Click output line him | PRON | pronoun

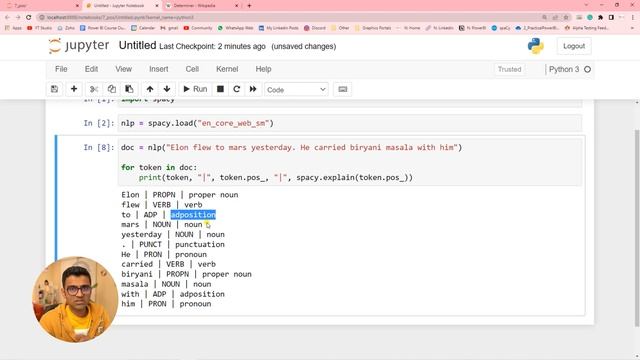[166, 304]
